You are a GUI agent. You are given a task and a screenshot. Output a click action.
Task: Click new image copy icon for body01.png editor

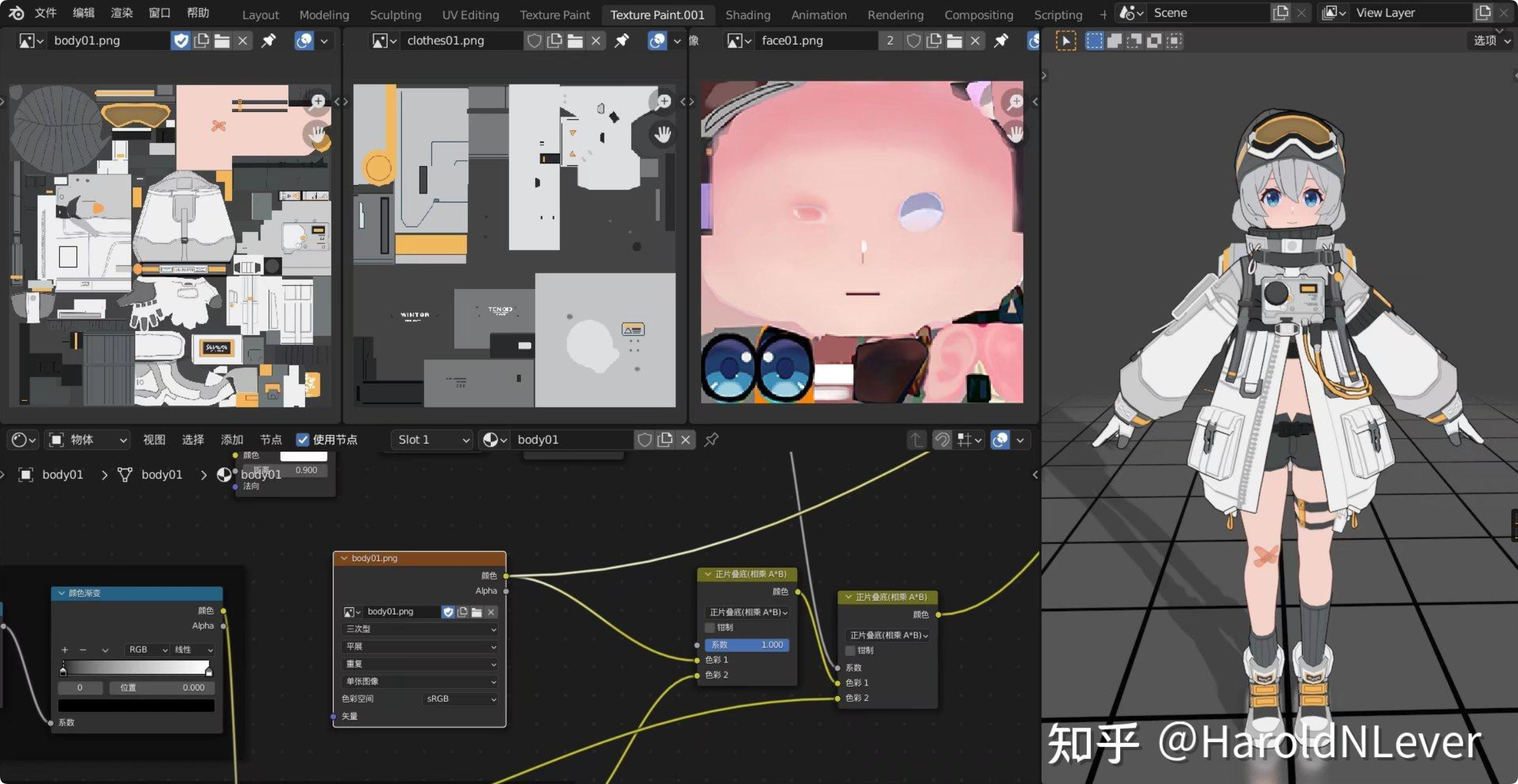tap(202, 41)
